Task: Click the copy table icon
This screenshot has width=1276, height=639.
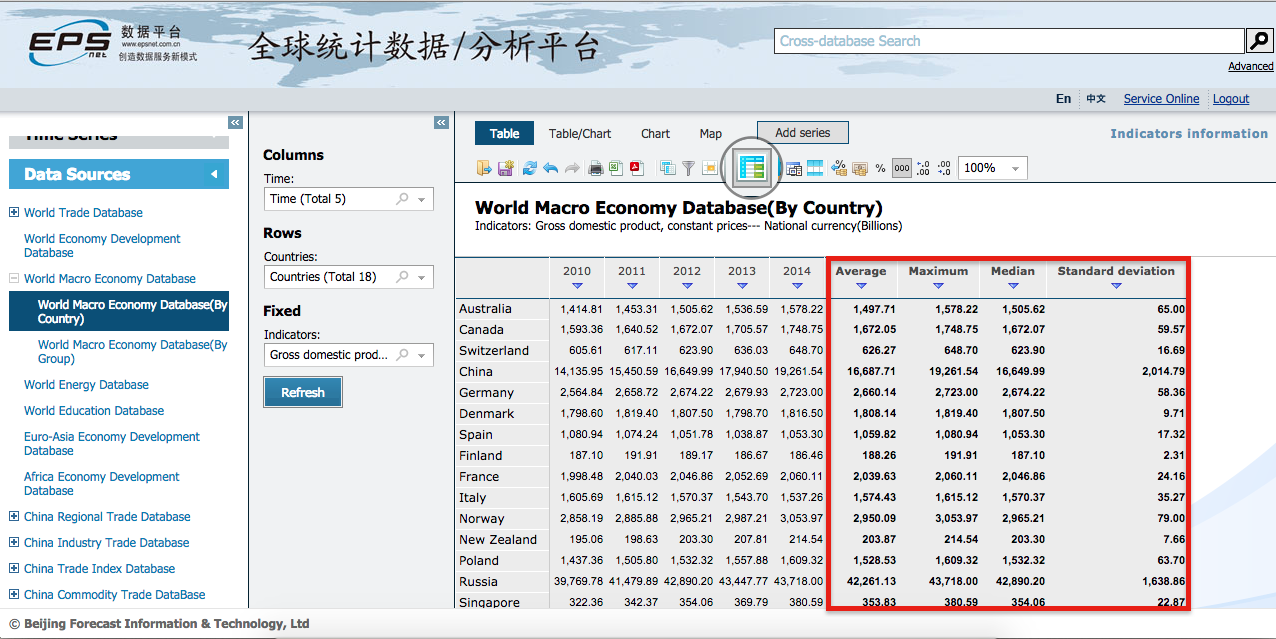Action: pyautogui.click(x=667, y=168)
